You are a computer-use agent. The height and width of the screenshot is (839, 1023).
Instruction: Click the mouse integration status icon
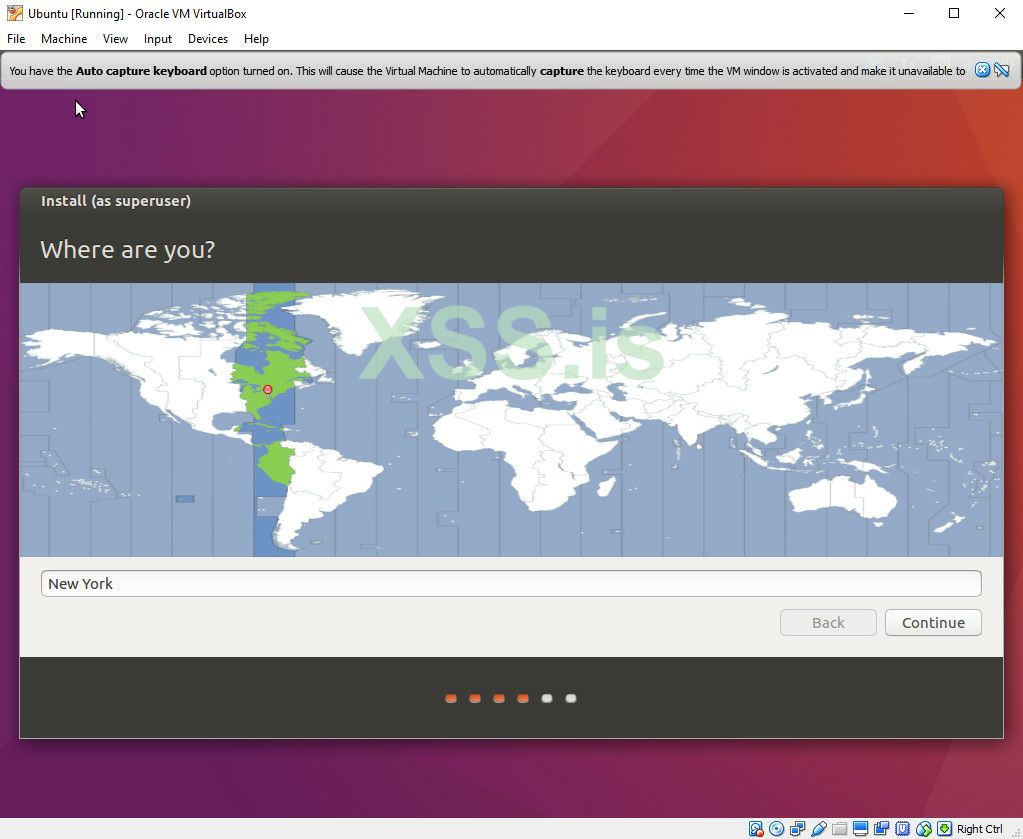(x=923, y=829)
